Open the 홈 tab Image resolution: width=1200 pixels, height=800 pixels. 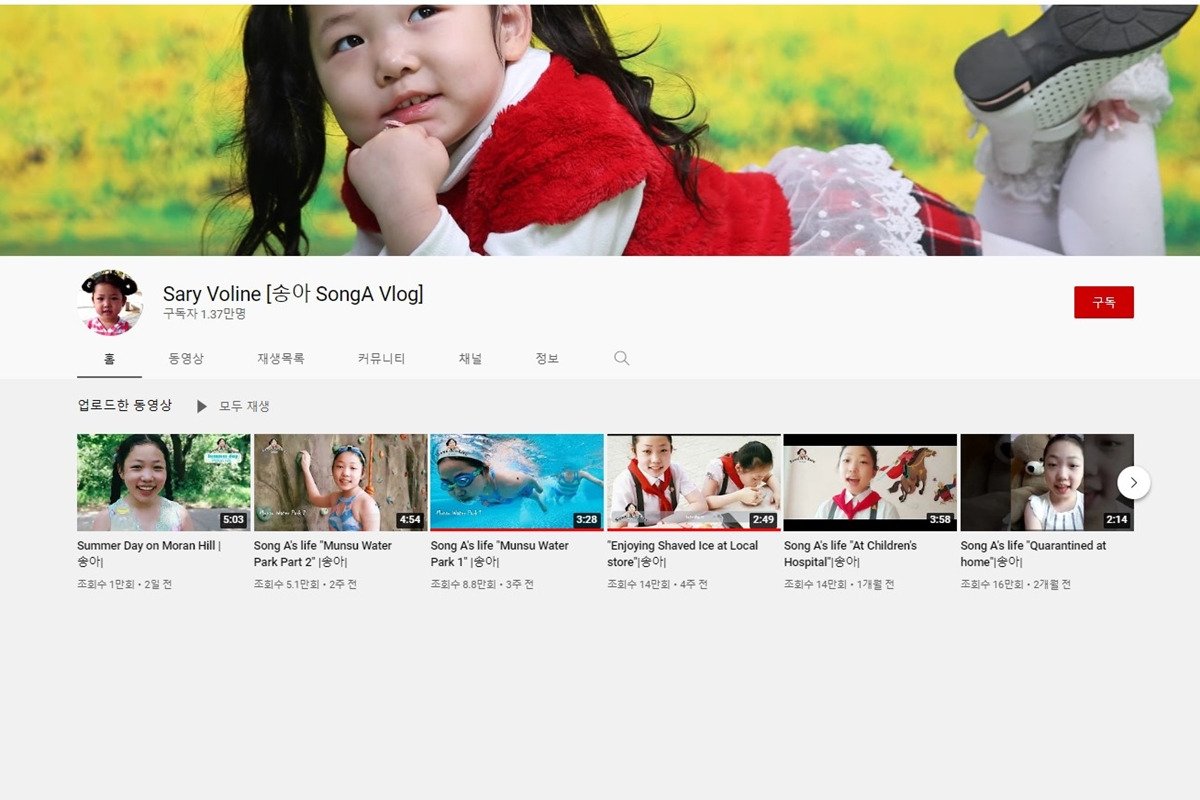tap(109, 358)
